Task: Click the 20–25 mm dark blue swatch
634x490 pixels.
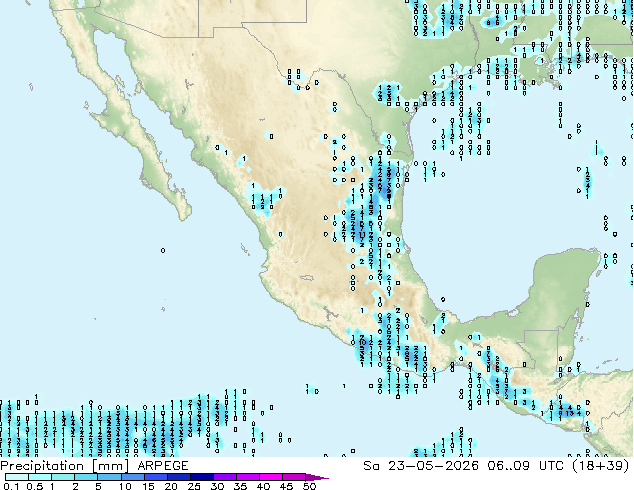Action: (x=178, y=477)
